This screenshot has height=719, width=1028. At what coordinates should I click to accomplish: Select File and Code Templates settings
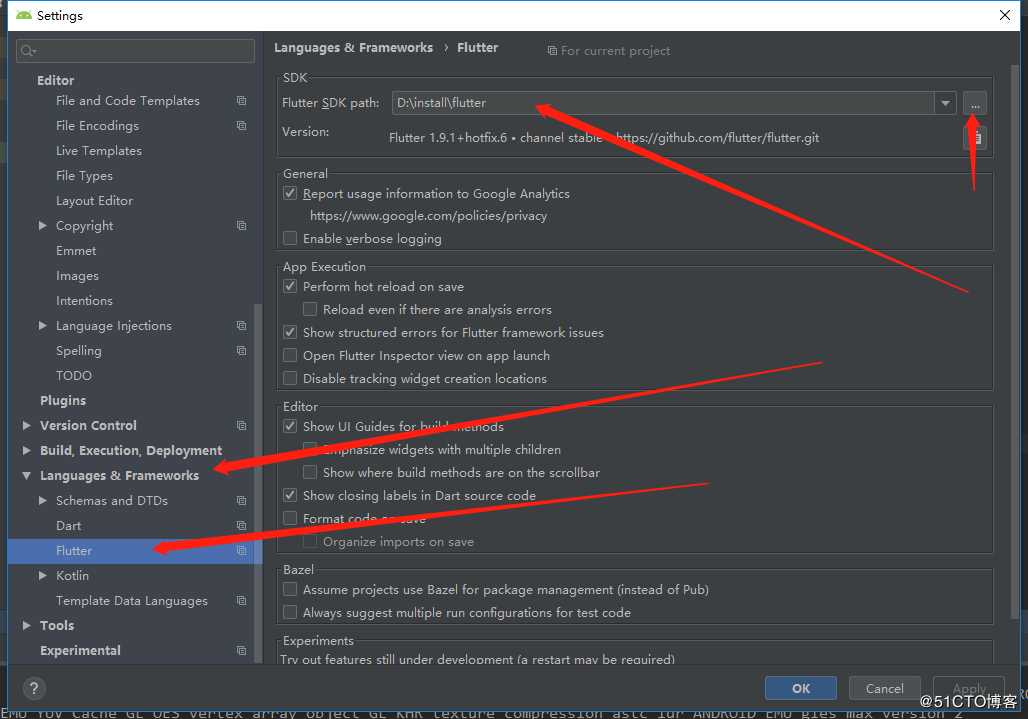(128, 101)
